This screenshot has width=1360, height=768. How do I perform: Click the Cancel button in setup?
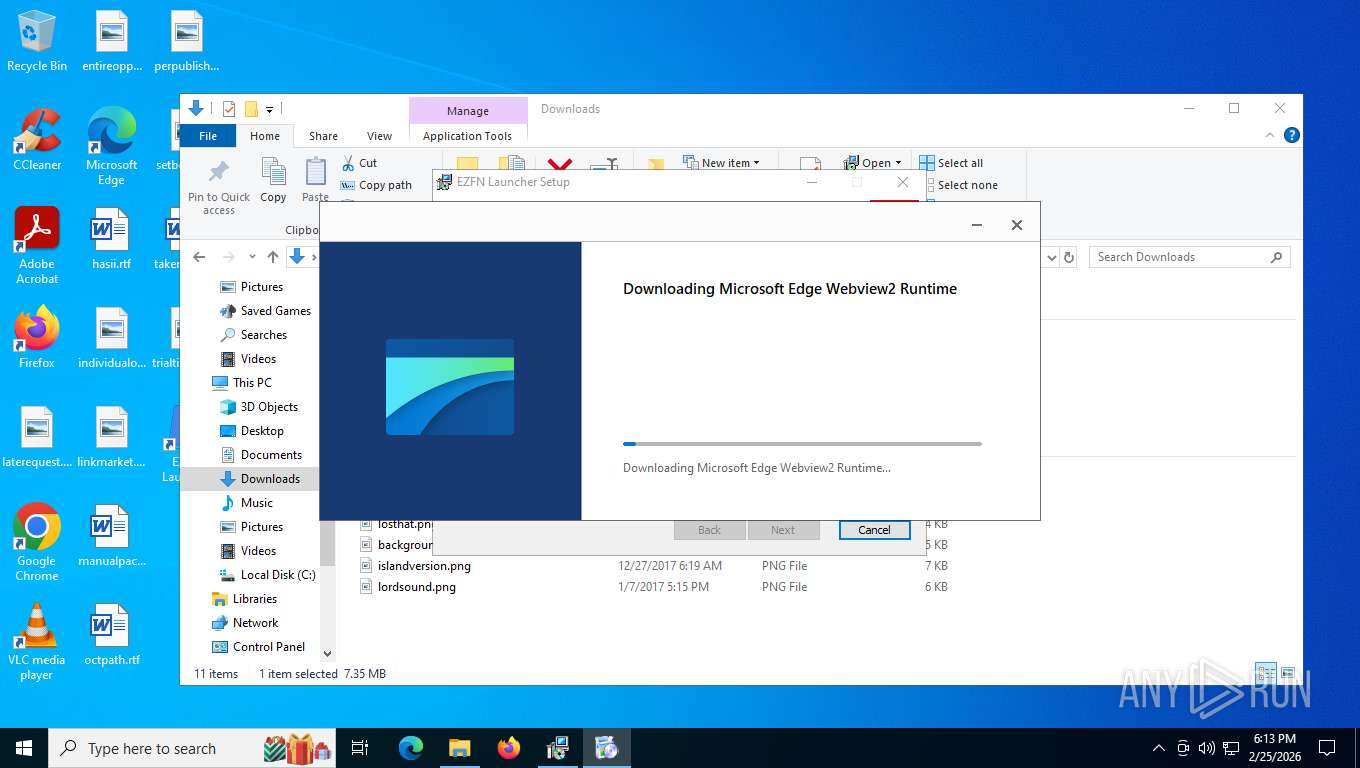(x=874, y=530)
